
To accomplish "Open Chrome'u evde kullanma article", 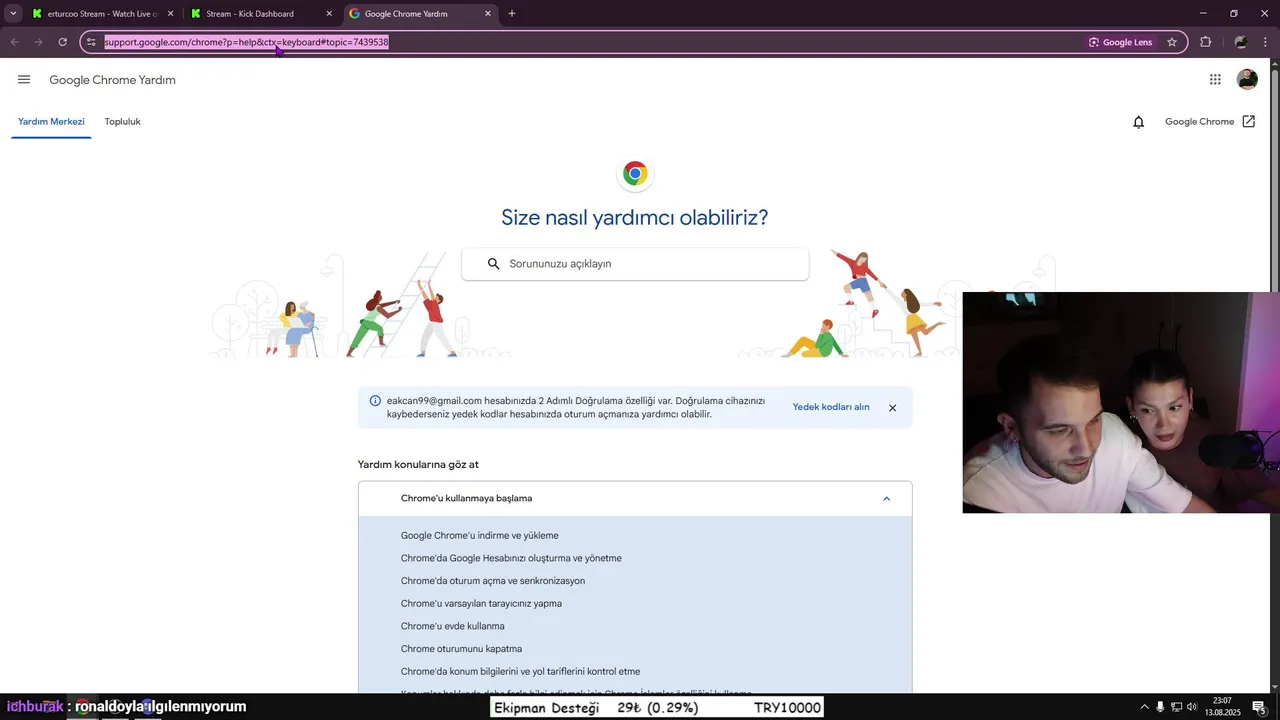I will (453, 626).
